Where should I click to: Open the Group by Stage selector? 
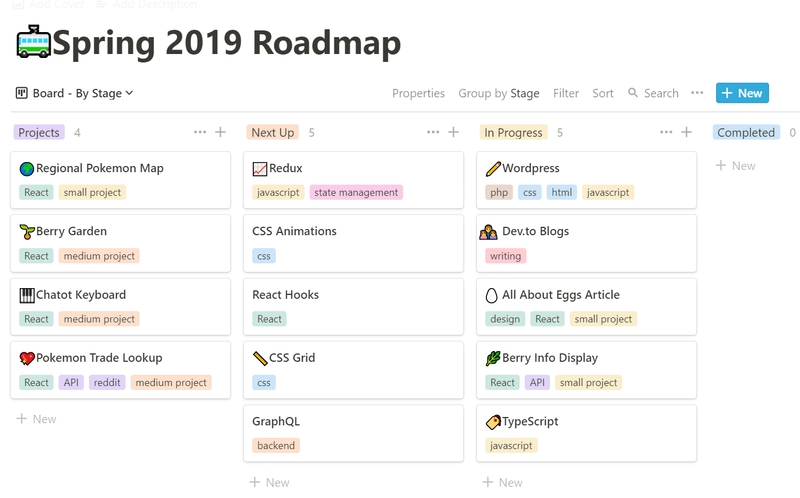[498, 93]
